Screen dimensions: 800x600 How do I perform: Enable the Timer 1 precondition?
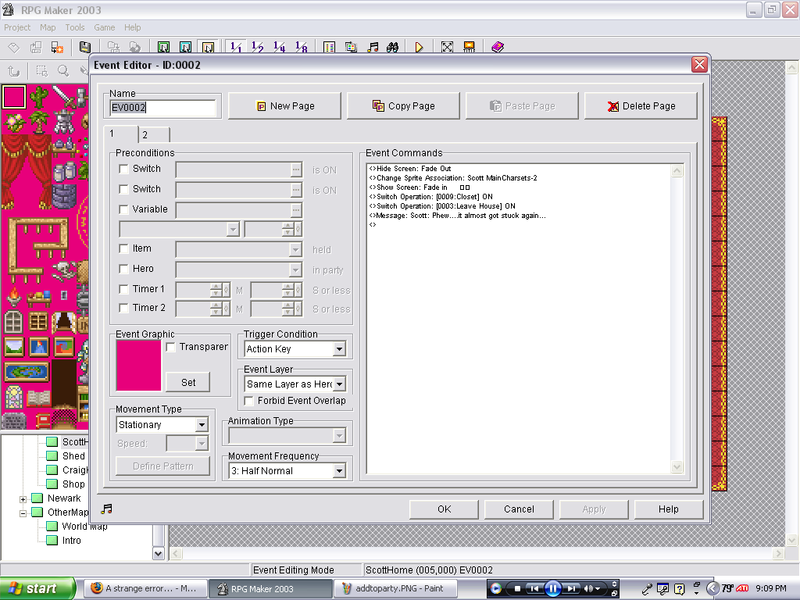point(123,289)
